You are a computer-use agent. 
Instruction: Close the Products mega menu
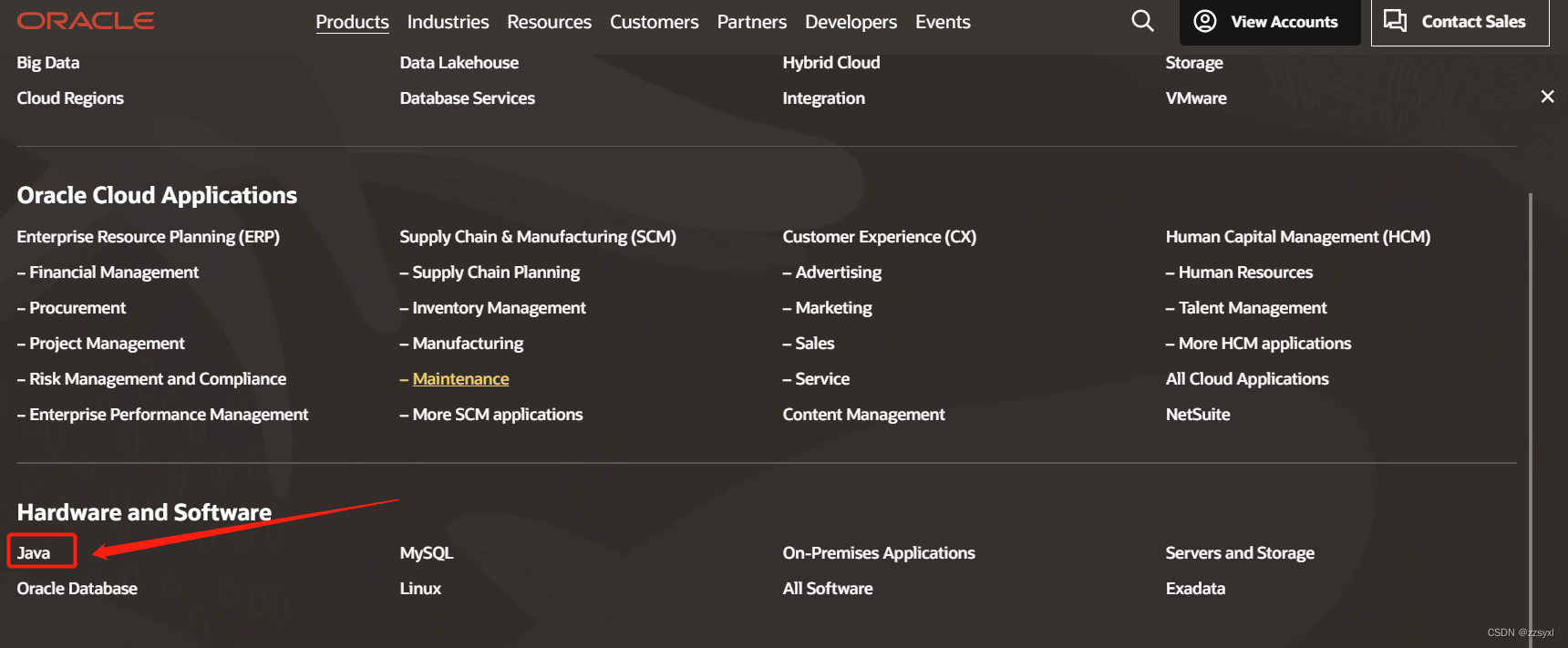(x=1547, y=97)
